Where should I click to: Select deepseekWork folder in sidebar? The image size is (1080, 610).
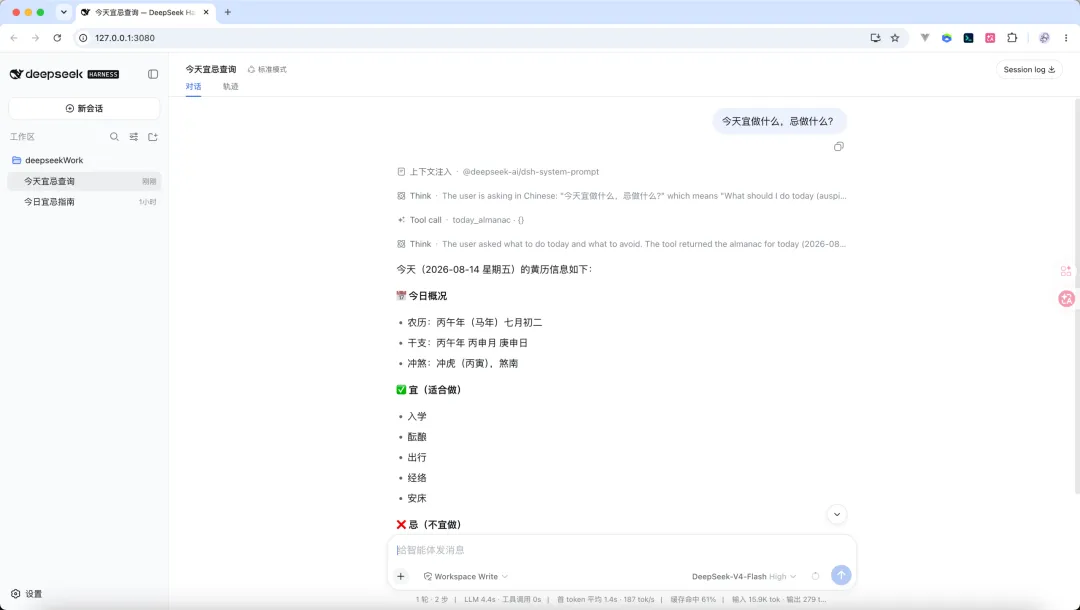tap(84, 160)
